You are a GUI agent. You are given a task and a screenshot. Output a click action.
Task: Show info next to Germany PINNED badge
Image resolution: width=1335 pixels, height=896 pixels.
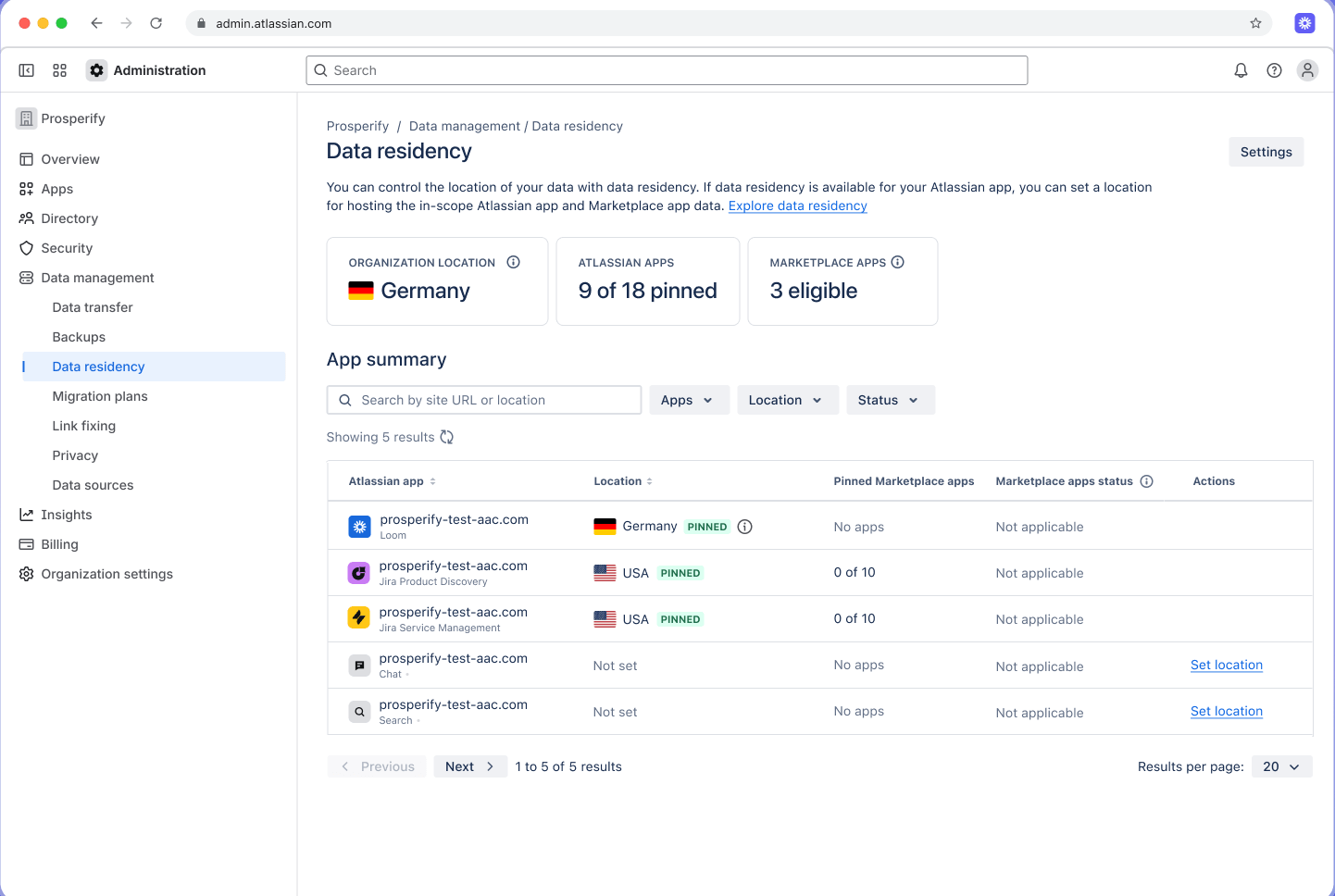point(744,527)
